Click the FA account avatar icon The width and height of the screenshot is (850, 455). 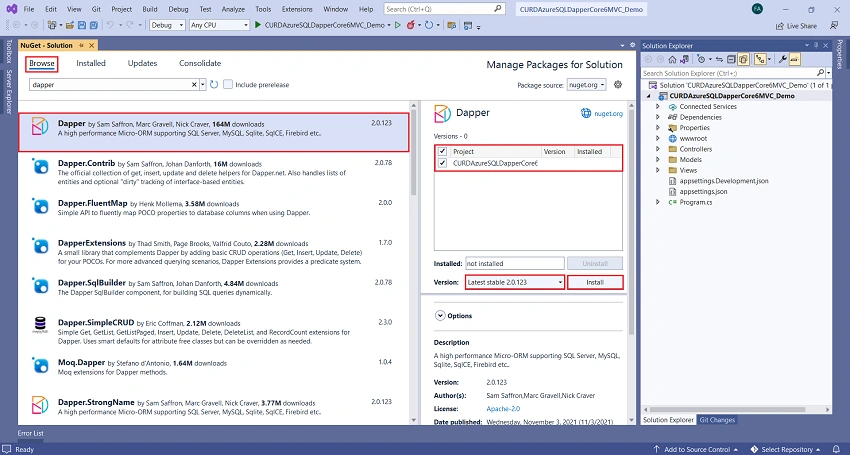757,9
